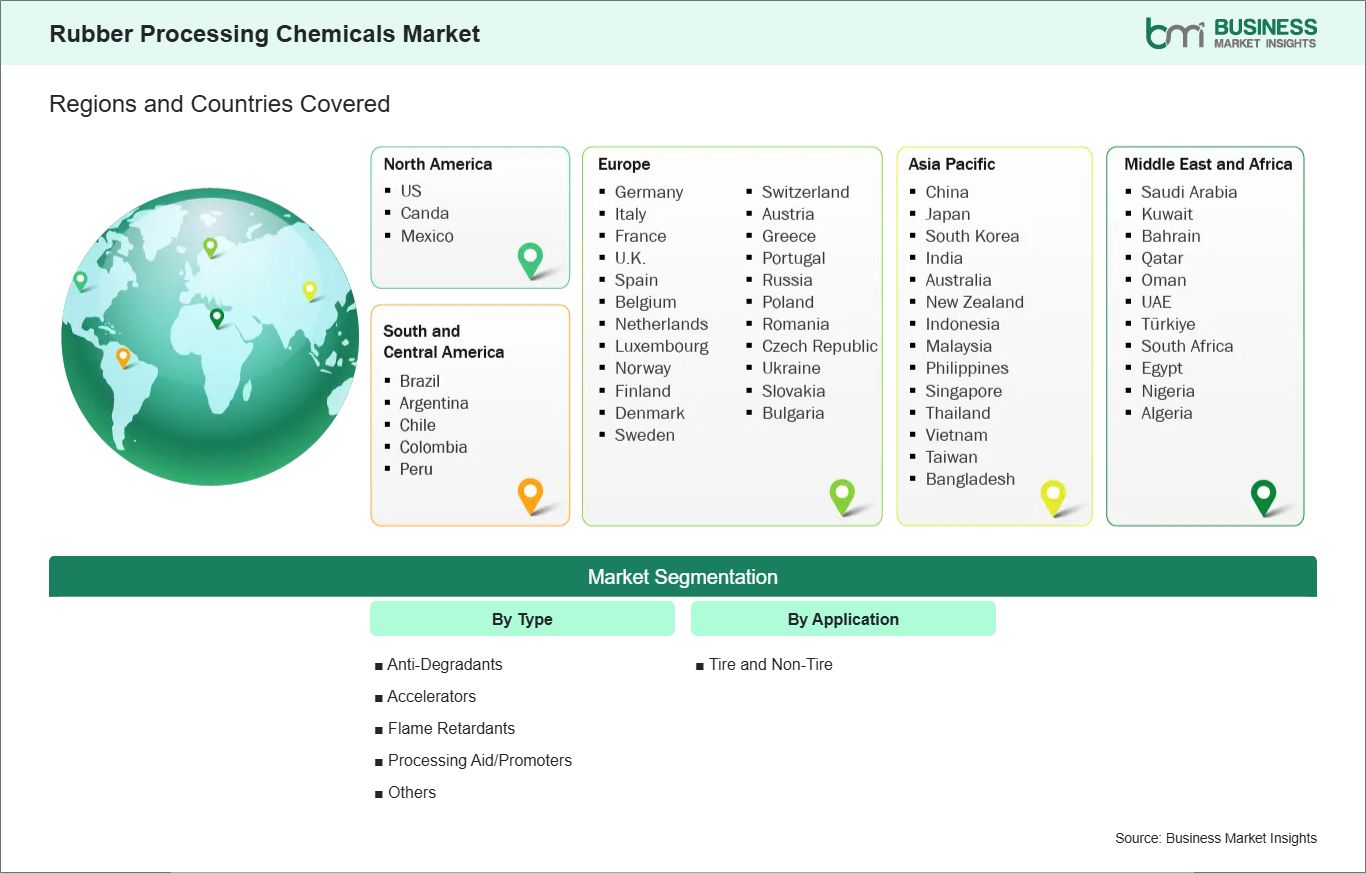Click the Europe card's green pin marker
The width and height of the screenshot is (1366, 874).
(x=843, y=495)
